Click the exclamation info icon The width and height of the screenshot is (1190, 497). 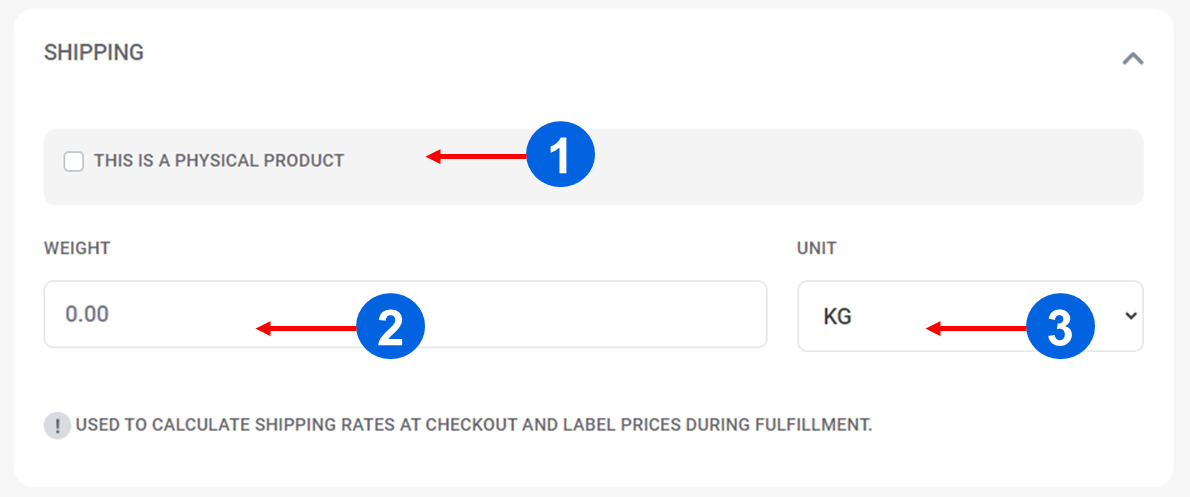point(57,426)
